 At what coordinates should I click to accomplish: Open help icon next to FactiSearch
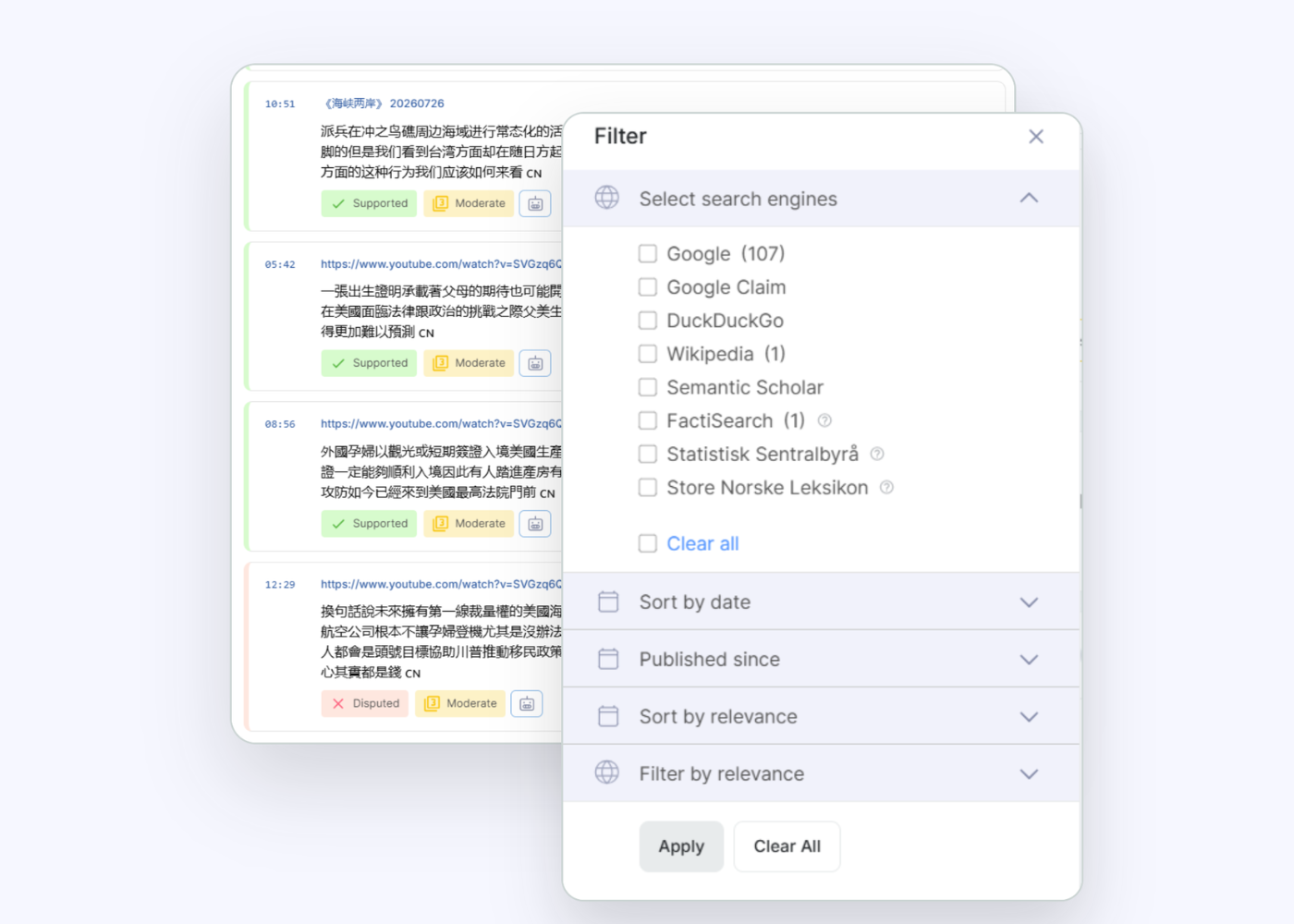(x=824, y=420)
